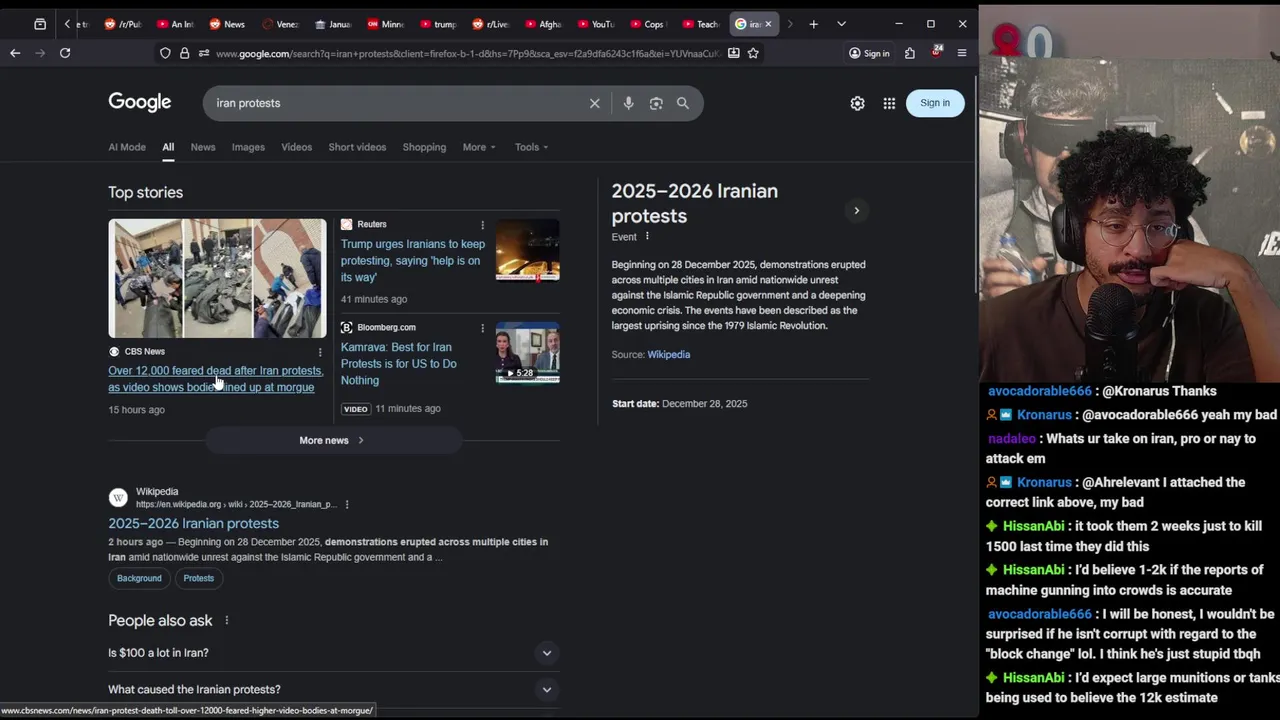
Task: Click the browser back arrow
Action: pyautogui.click(x=15, y=53)
